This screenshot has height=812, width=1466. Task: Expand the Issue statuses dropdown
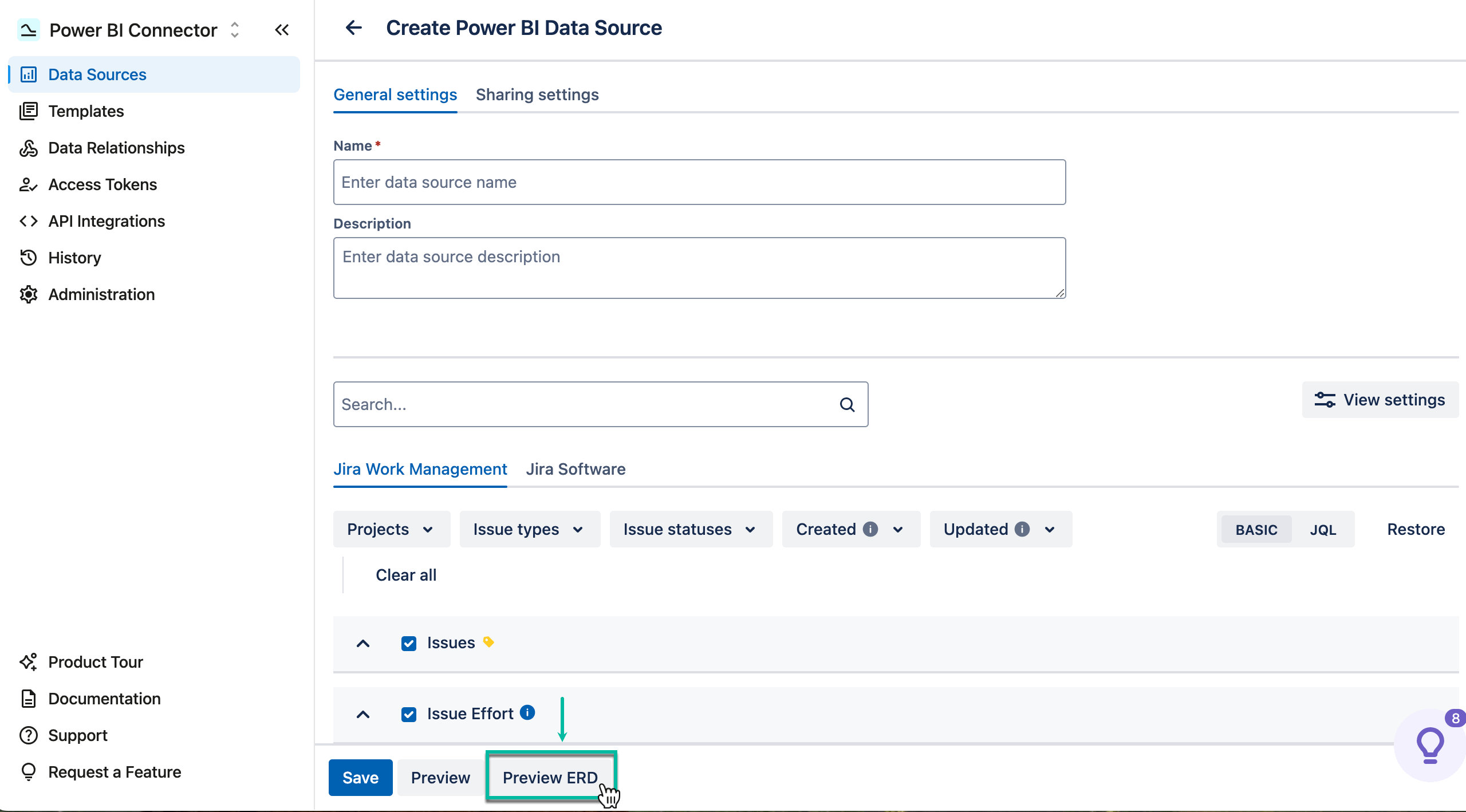tap(690, 529)
